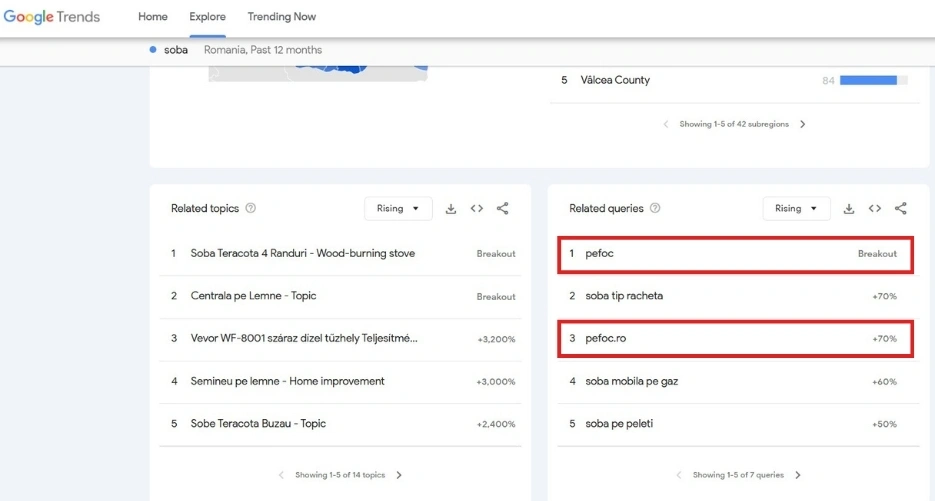Select the Explore tab

[207, 17]
